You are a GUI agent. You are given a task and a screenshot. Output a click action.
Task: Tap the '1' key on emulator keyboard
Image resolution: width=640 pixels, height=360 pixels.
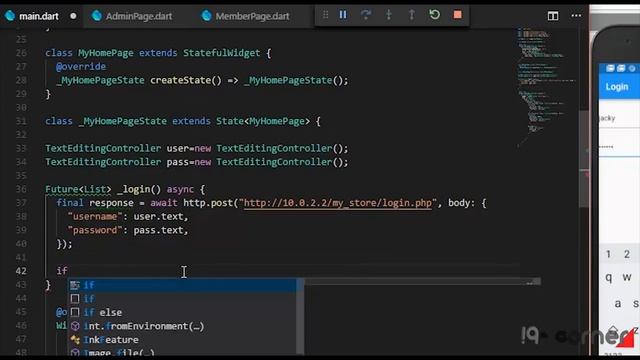coord(608,254)
